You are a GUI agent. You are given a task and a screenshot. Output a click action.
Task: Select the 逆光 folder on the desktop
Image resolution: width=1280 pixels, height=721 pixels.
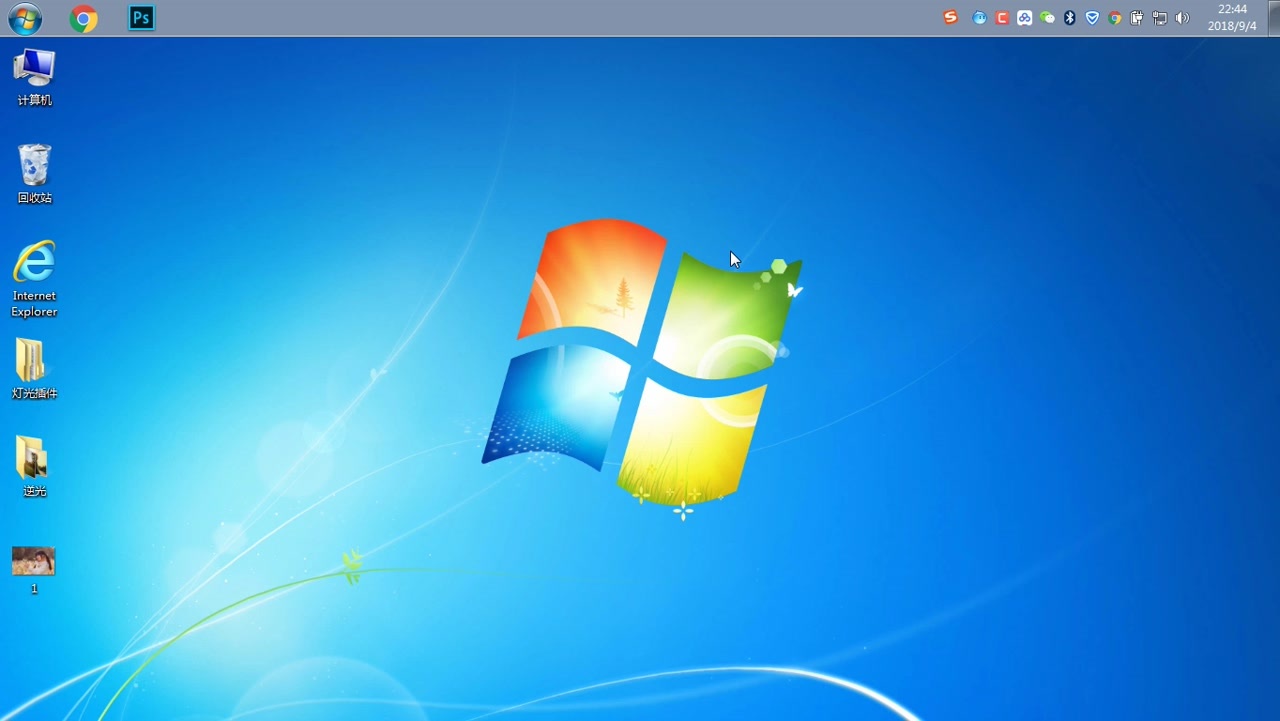(x=34, y=467)
